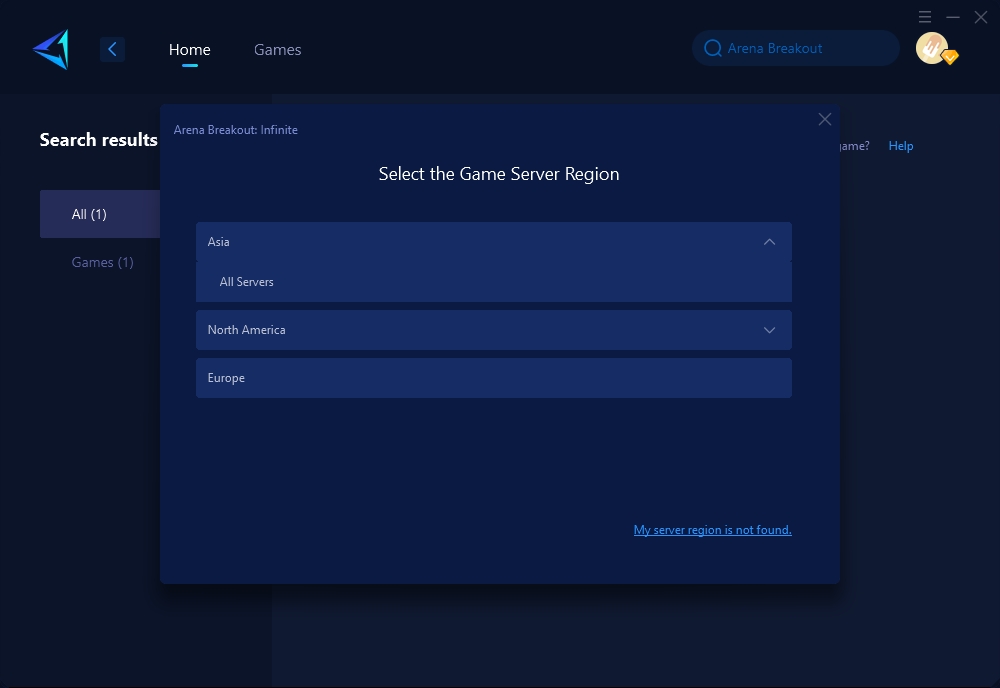The height and width of the screenshot is (688, 1000).
Task: Switch to the Games tab
Action: (x=277, y=49)
